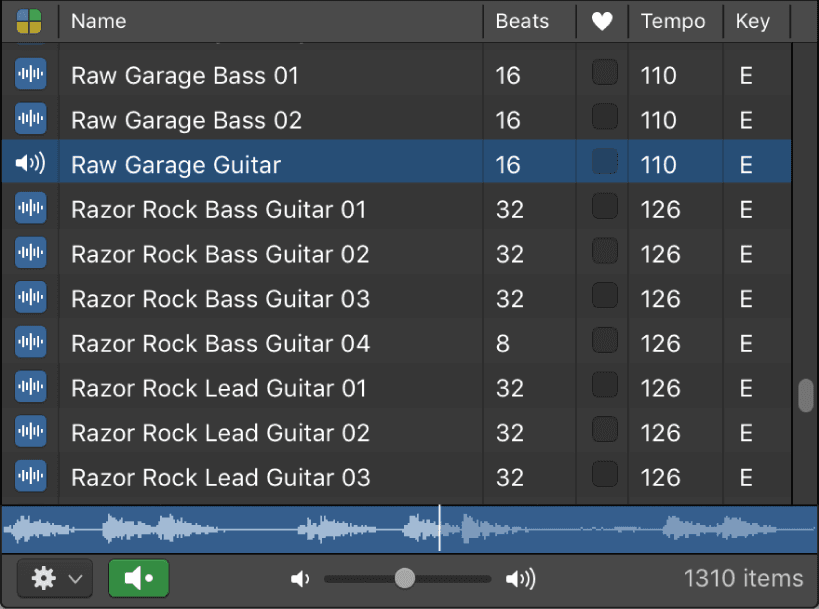Click the waveform preview playhead area
819x609 pixels.
[439, 529]
